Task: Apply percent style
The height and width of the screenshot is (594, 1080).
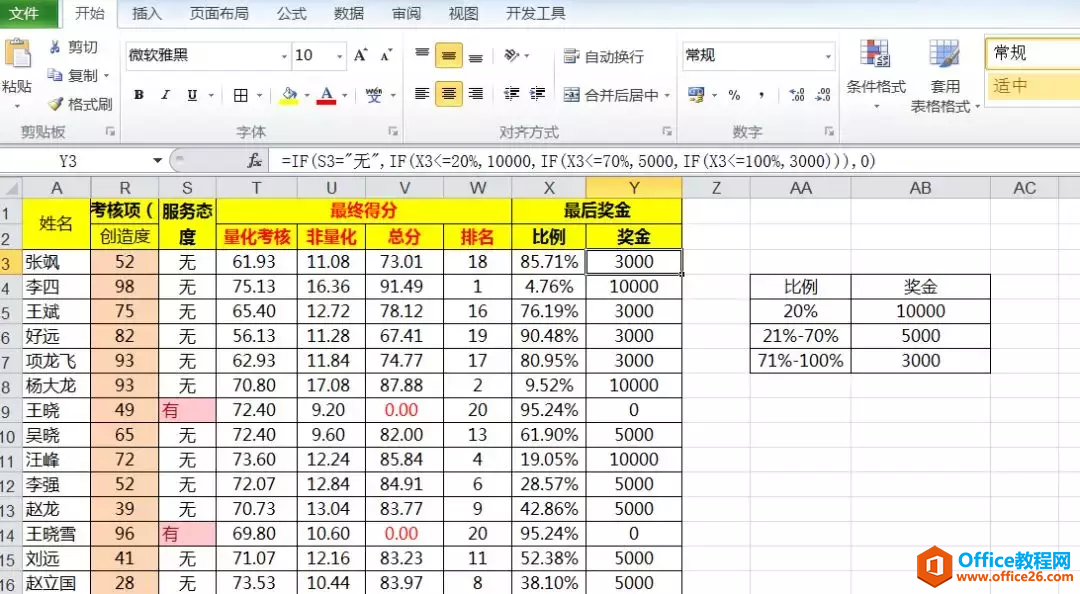Action: pos(734,95)
